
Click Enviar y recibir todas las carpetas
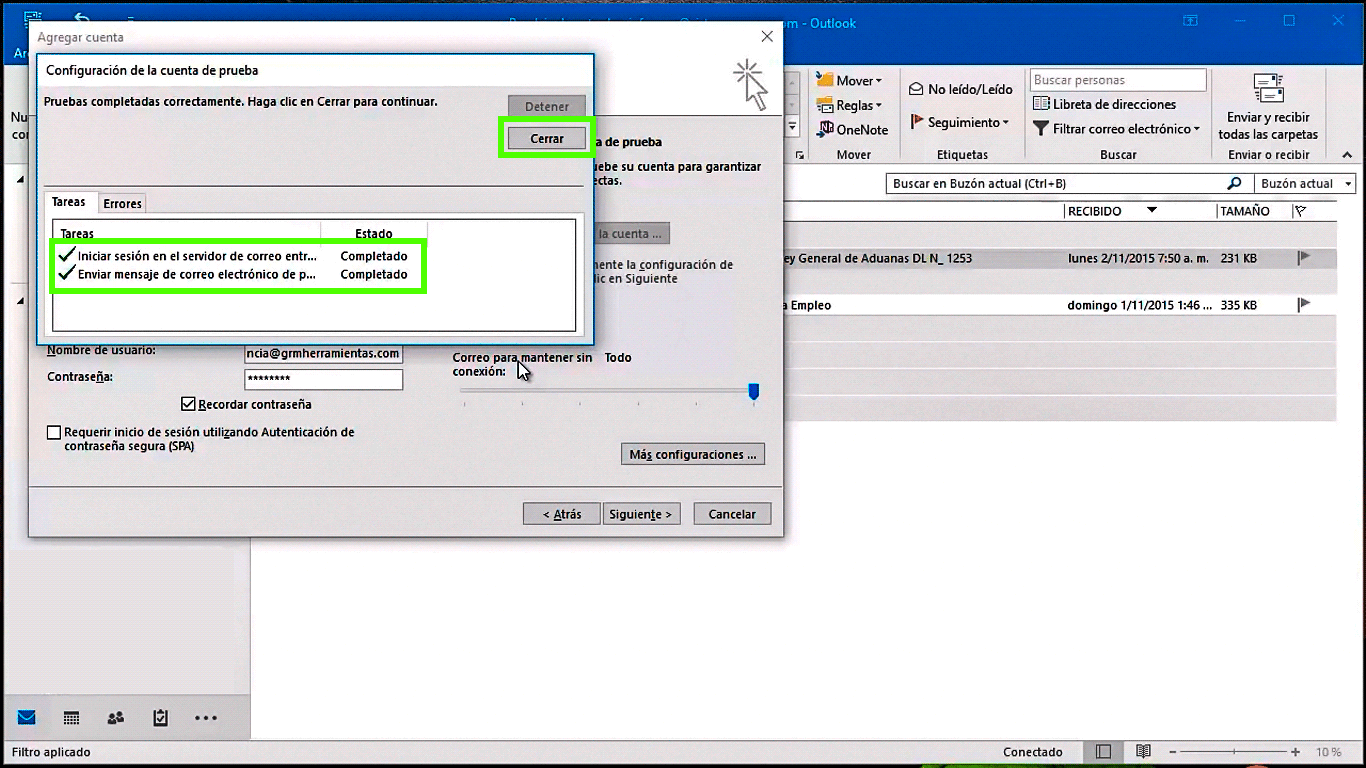coord(1268,108)
